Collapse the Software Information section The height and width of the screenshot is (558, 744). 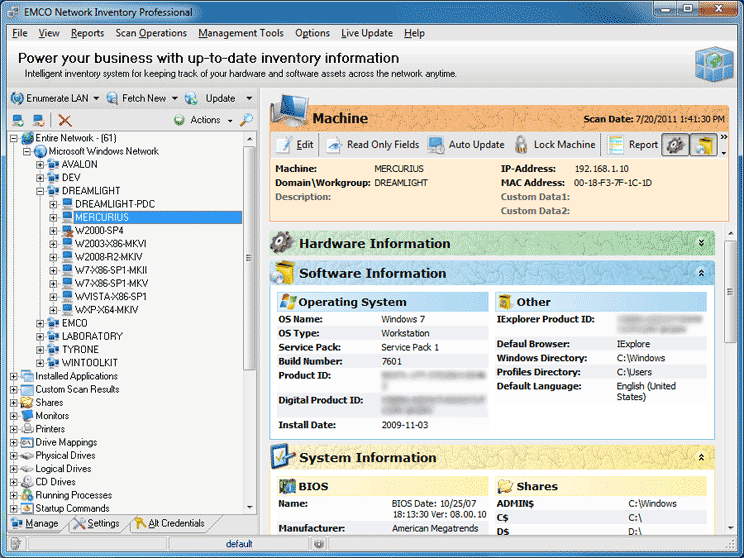[701, 273]
